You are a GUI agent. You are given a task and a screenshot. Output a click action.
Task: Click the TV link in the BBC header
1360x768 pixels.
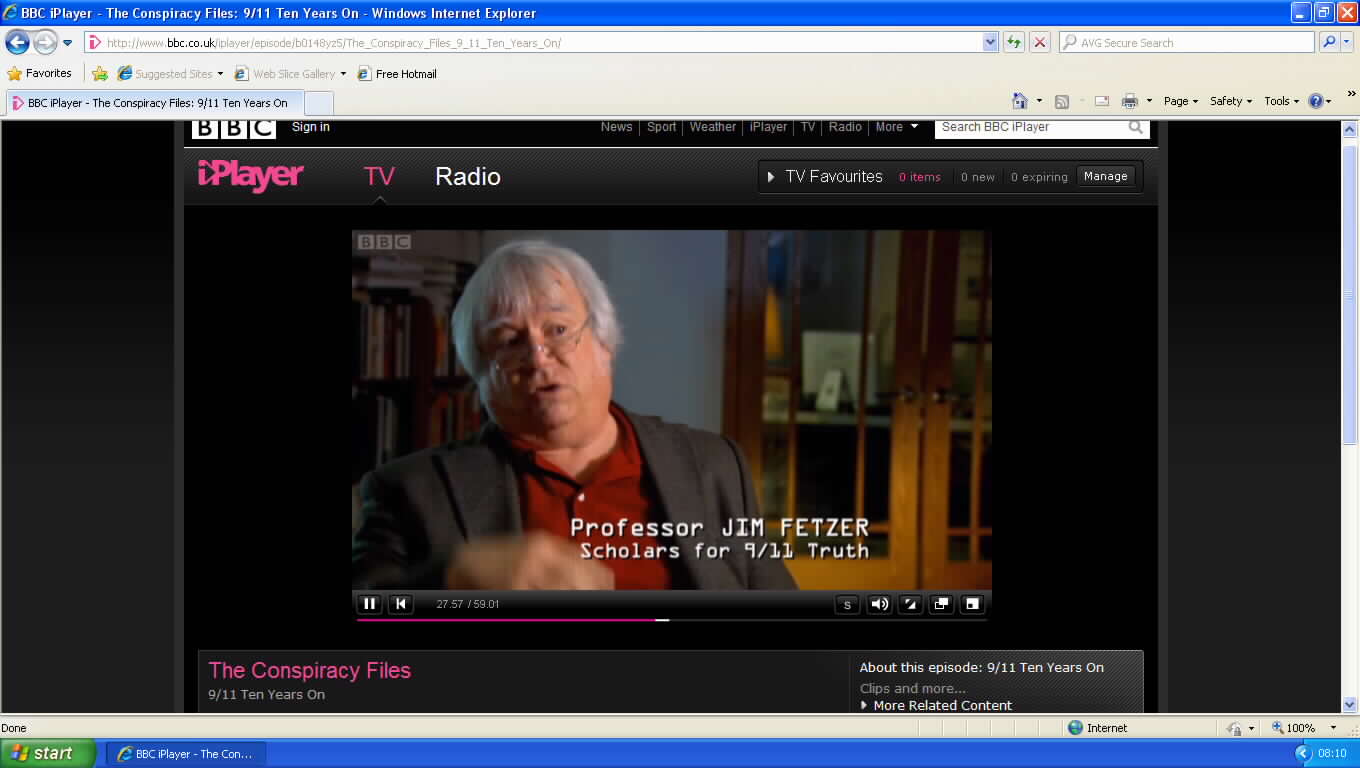tap(808, 127)
